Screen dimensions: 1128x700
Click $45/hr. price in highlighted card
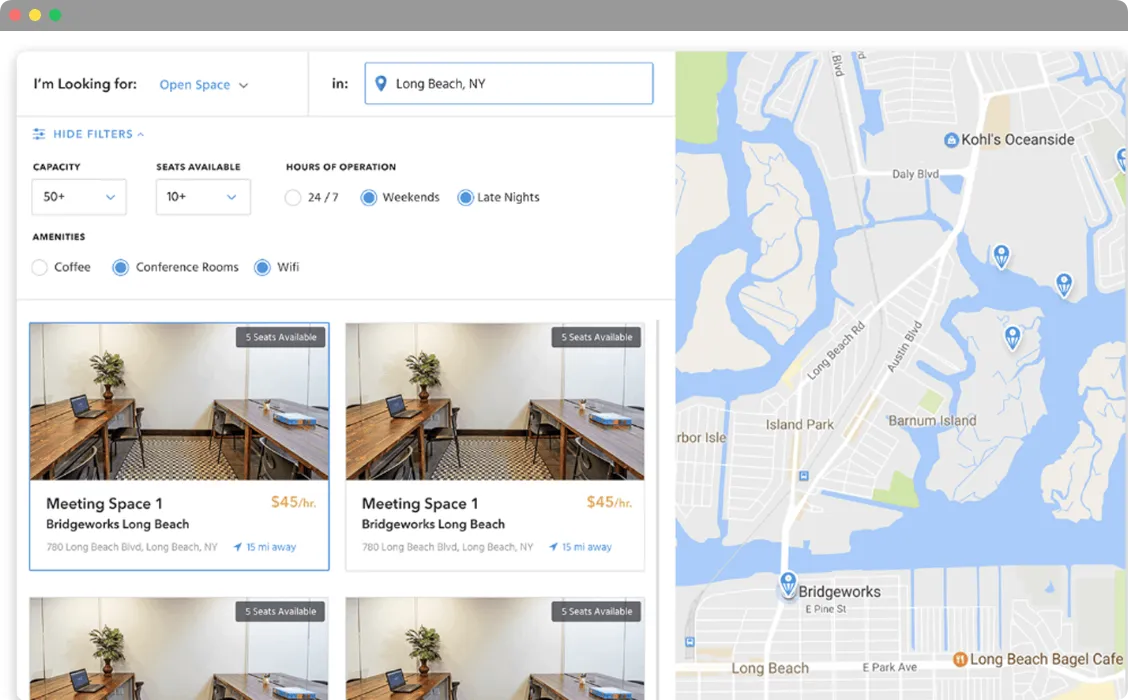tap(294, 502)
